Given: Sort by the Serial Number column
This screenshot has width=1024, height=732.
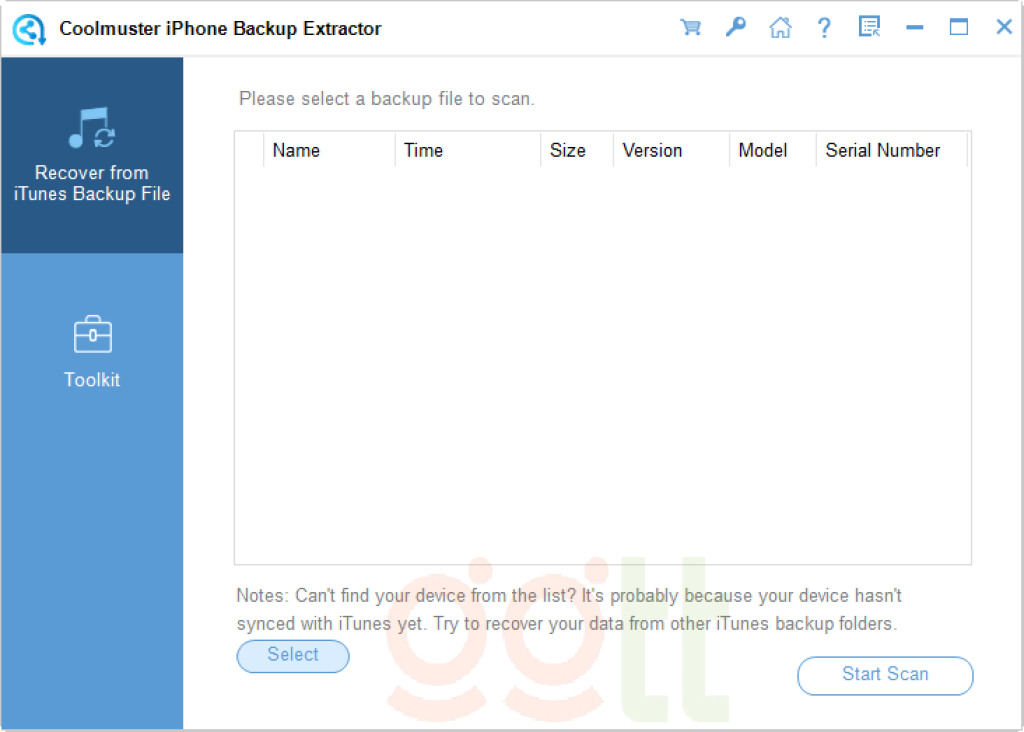Looking at the screenshot, I should 883,150.
